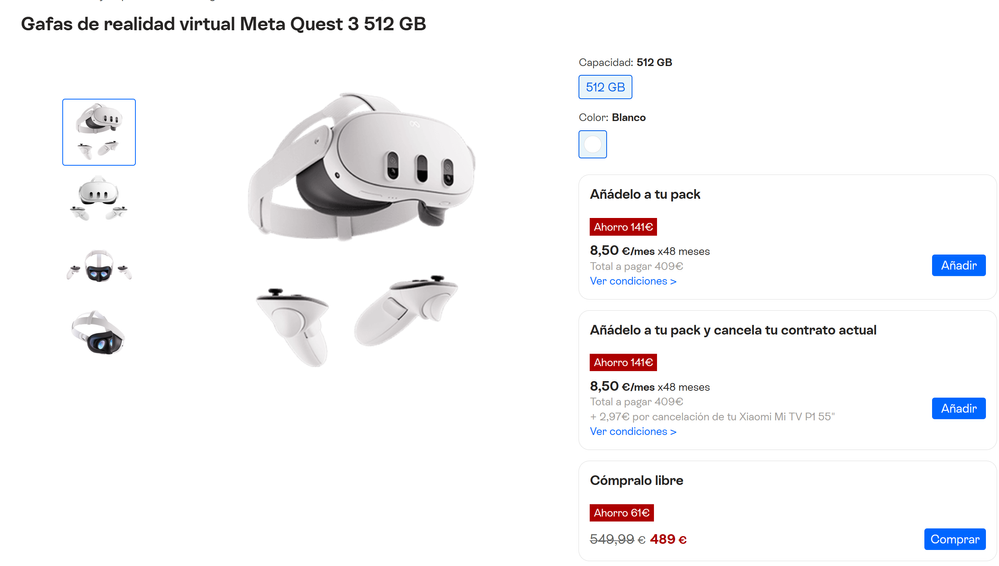
Task: Click the red 489 € price
Action: 668,539
